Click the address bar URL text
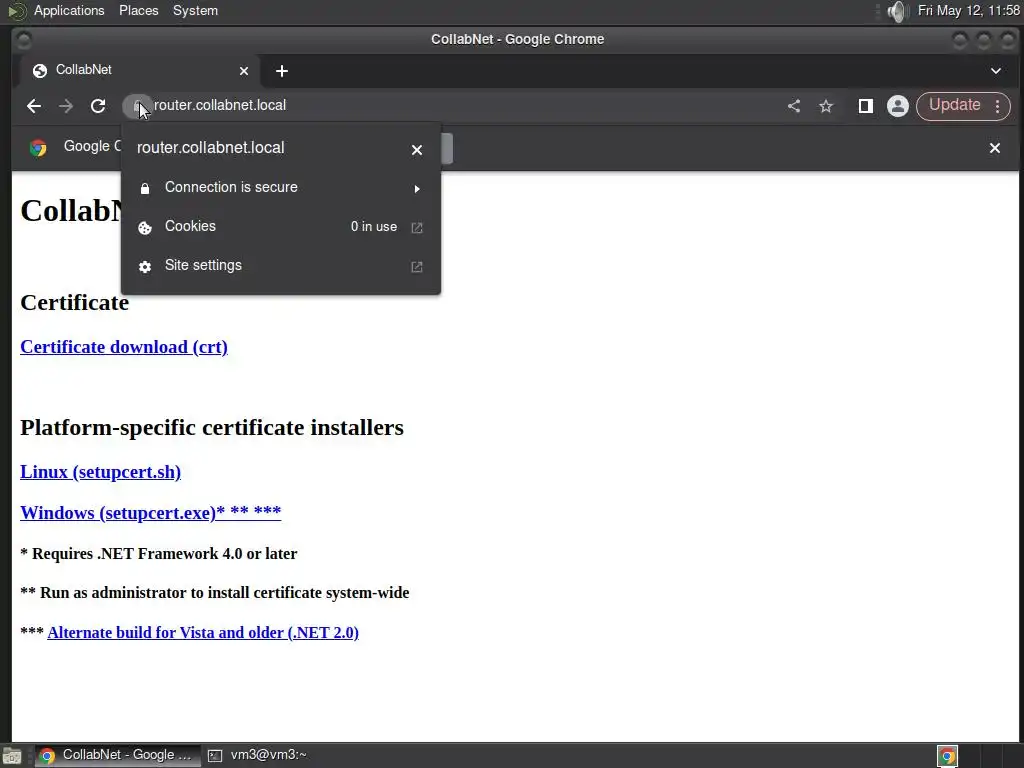Viewport: 1024px width, 768px height. click(220, 105)
